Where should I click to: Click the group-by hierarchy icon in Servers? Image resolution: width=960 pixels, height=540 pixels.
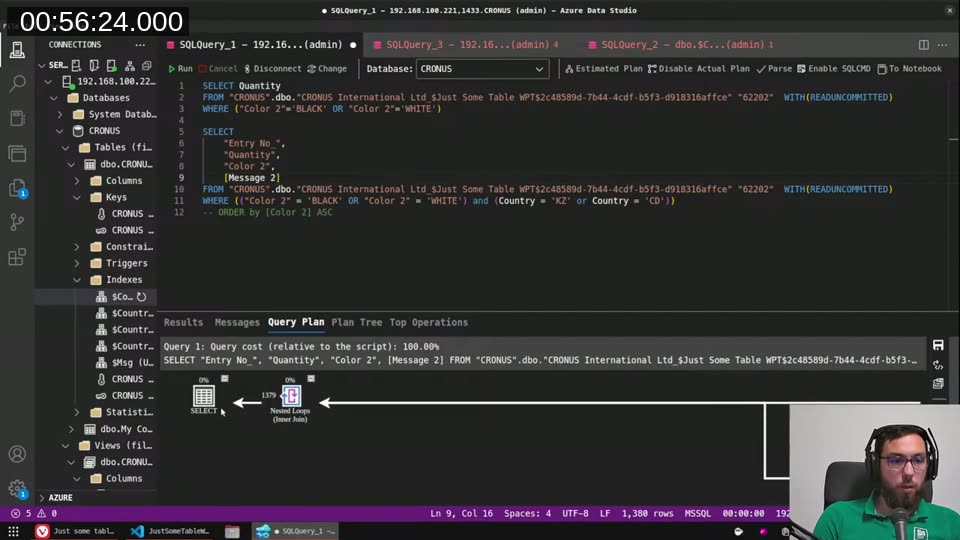point(130,65)
